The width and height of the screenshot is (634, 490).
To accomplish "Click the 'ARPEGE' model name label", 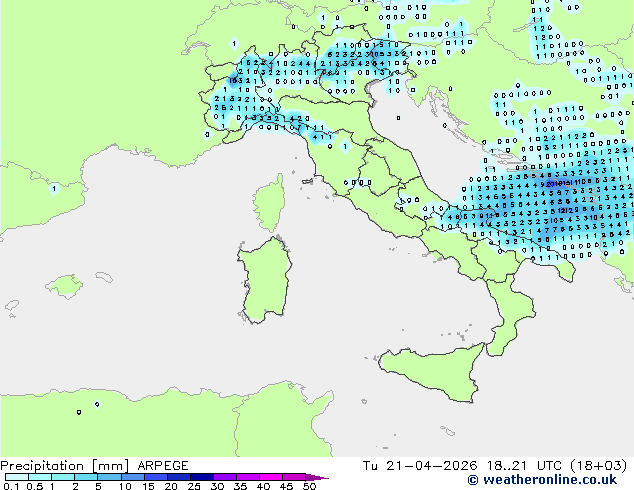I will 163,466.
